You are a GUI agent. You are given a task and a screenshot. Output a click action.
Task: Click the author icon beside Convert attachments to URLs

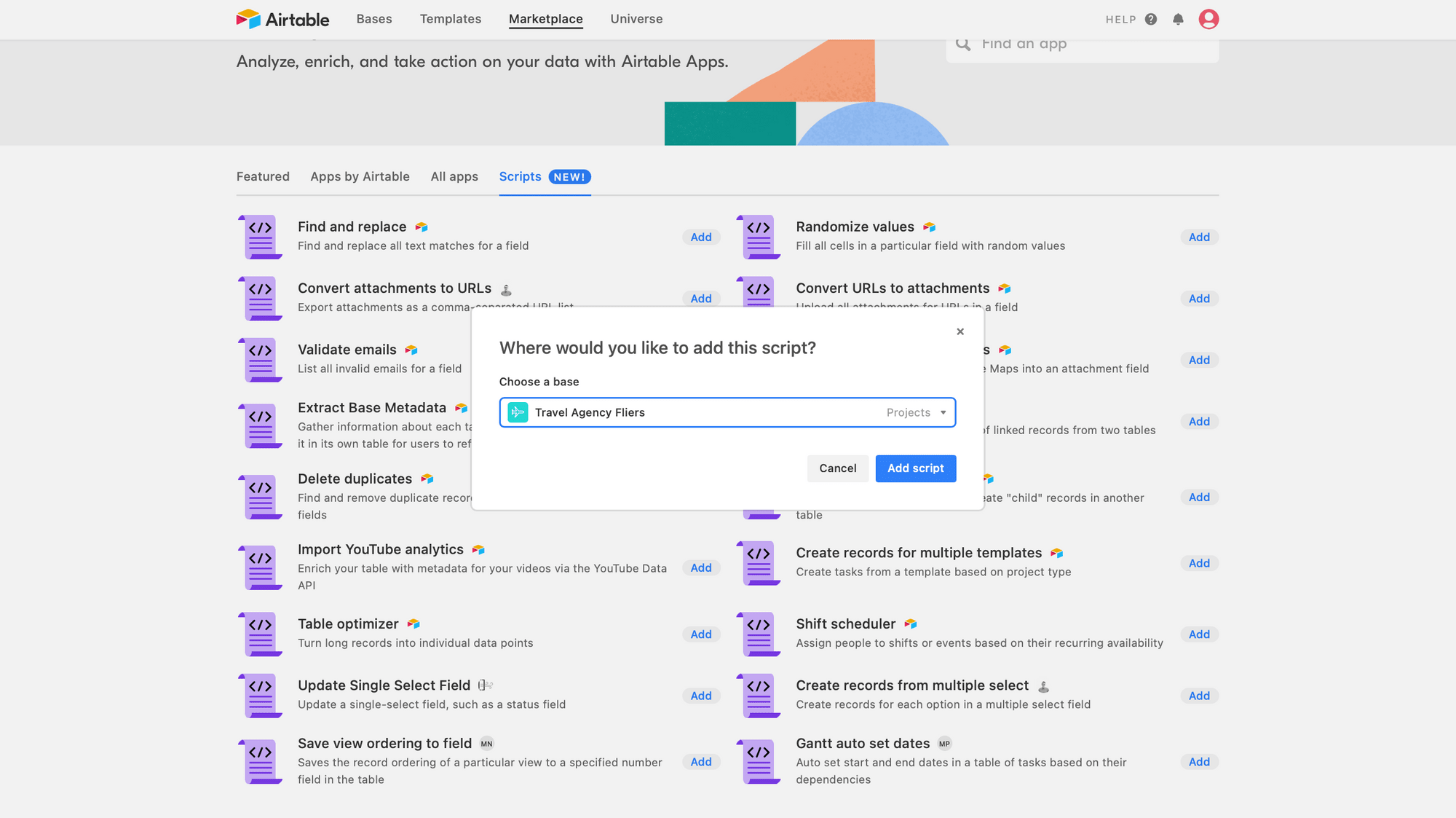coord(507,290)
